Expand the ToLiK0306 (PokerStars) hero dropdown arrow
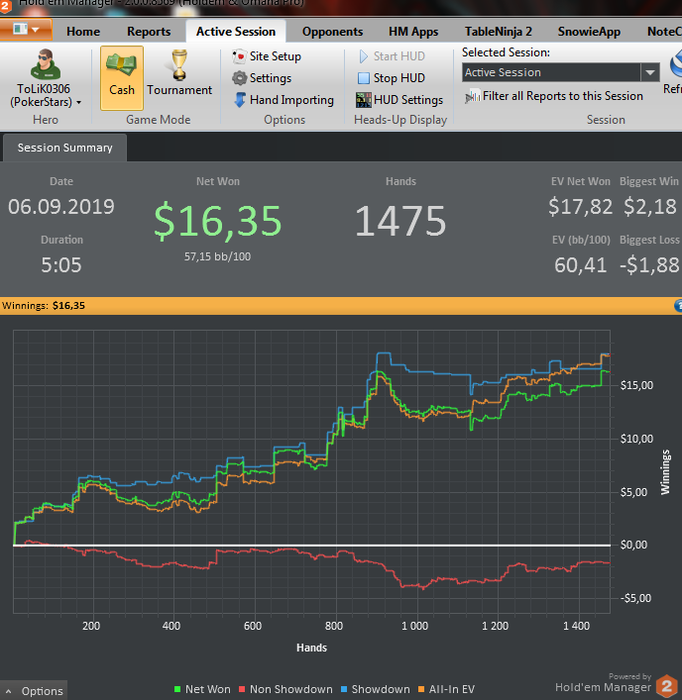 (x=79, y=103)
